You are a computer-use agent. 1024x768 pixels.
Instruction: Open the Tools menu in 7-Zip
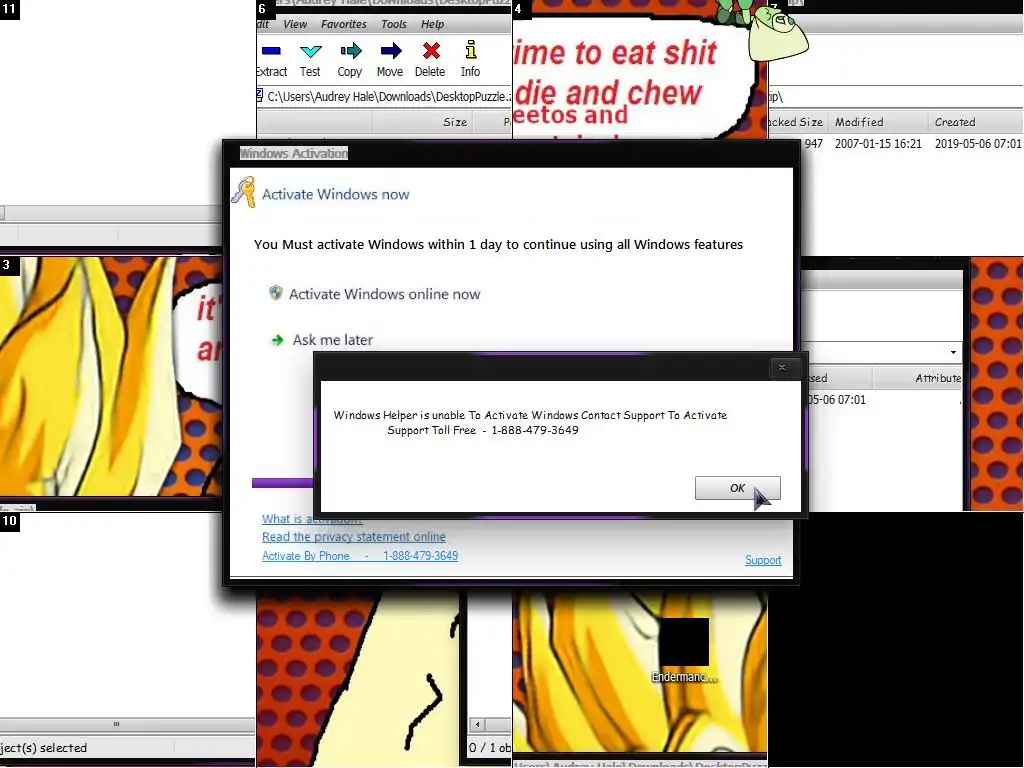tap(394, 24)
